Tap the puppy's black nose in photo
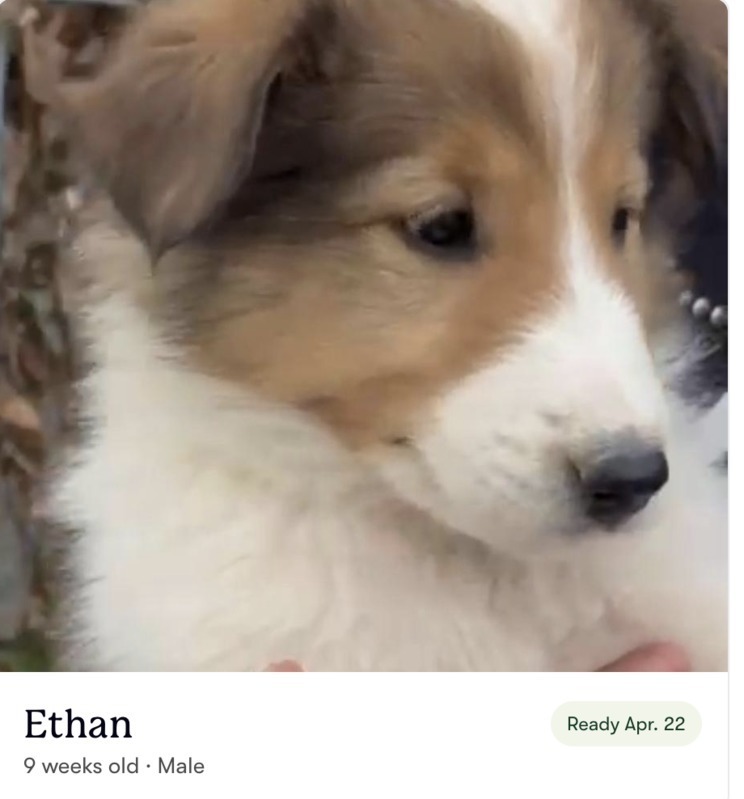 pos(623,477)
